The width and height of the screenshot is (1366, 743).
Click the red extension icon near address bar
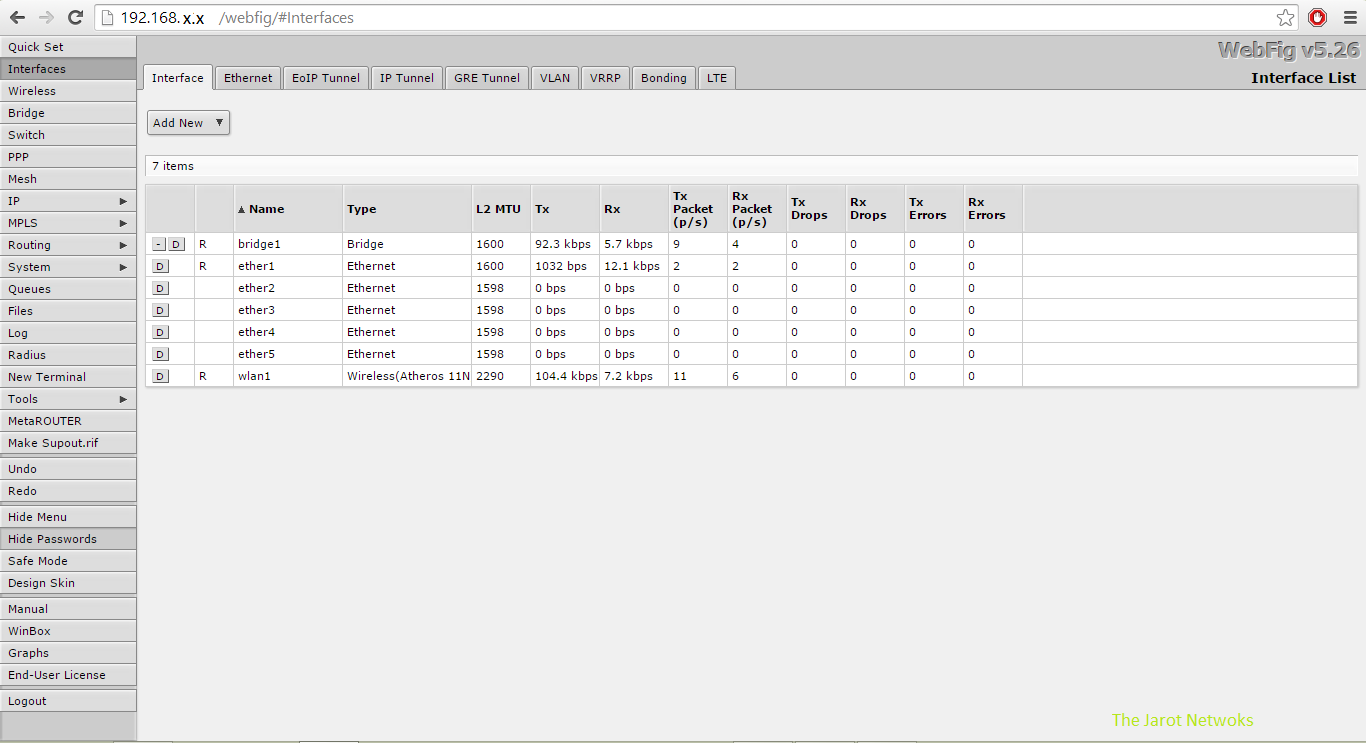tap(1316, 17)
